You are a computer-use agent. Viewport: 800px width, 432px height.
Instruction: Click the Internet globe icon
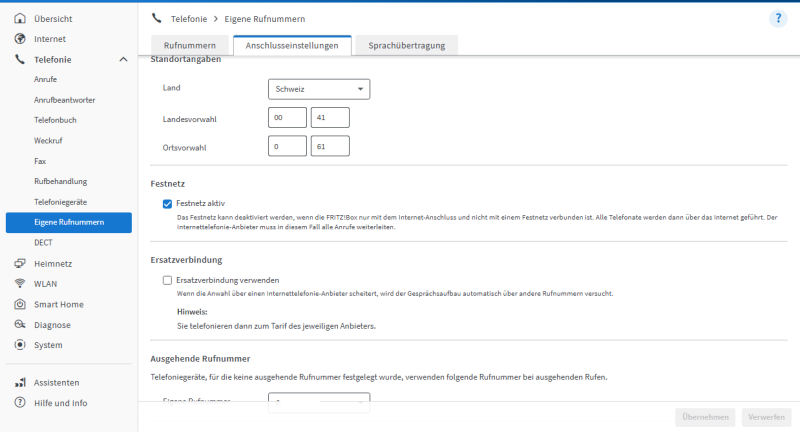[x=20, y=39]
